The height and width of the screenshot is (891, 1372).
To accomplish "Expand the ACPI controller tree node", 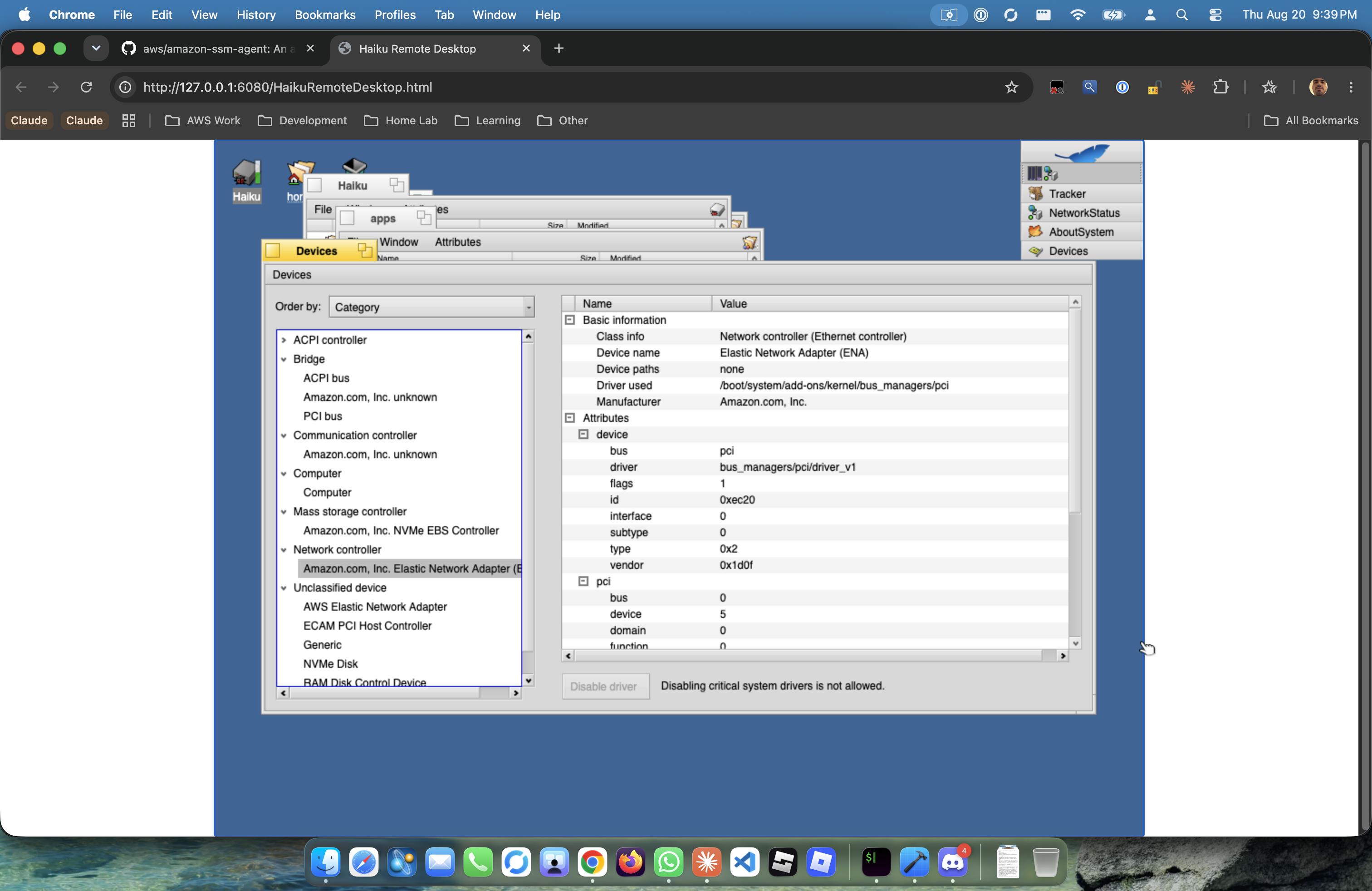I will (x=284, y=340).
